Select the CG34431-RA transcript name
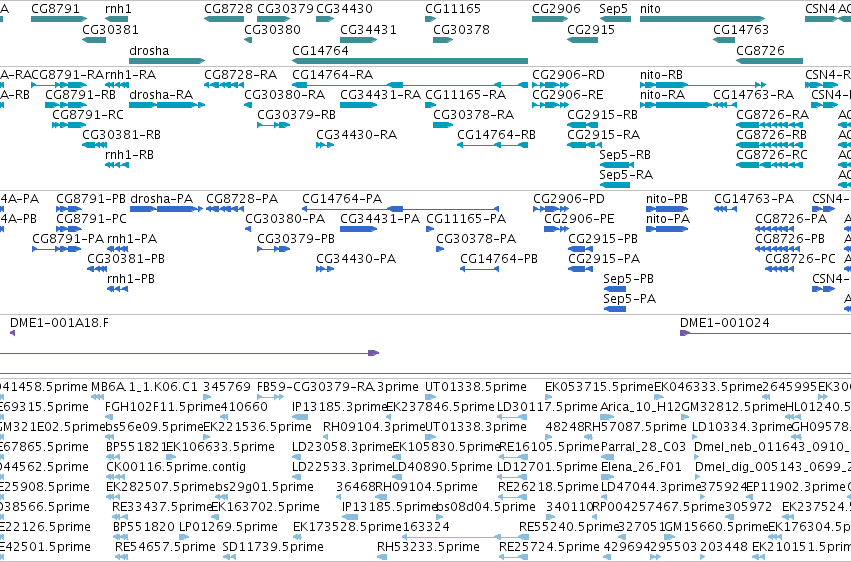Screen dimensions: 851x562 [380, 95]
